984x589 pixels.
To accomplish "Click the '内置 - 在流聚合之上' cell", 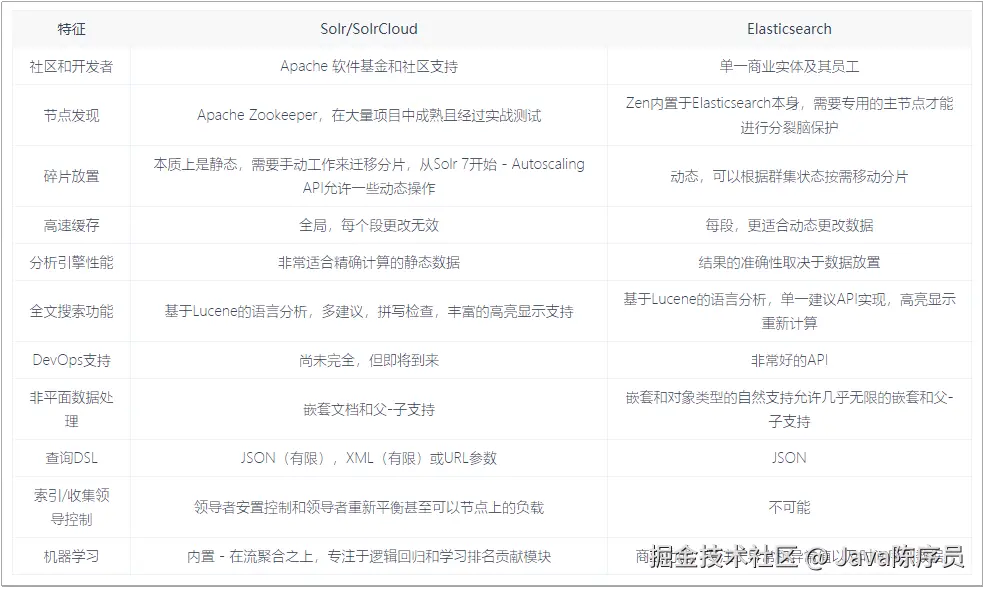I will [368, 556].
